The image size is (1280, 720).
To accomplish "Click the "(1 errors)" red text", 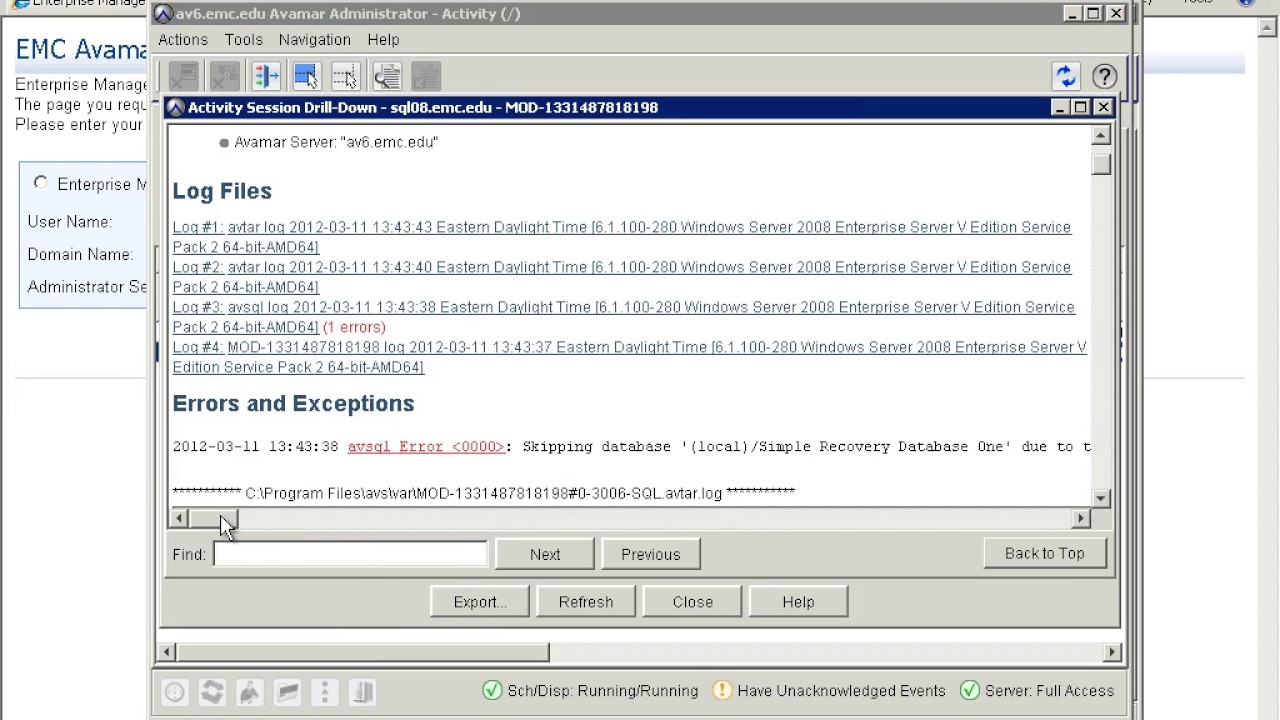I will pos(354,327).
